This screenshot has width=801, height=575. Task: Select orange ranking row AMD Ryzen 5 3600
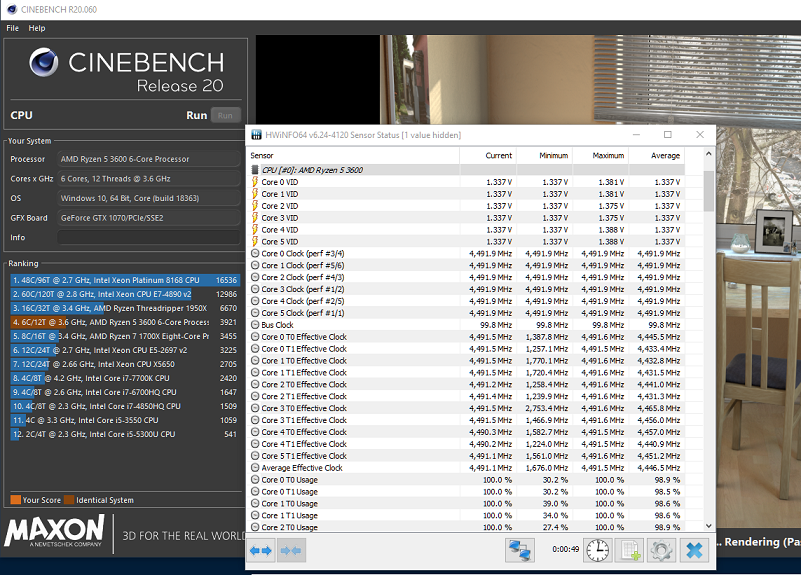[x=125, y=322]
